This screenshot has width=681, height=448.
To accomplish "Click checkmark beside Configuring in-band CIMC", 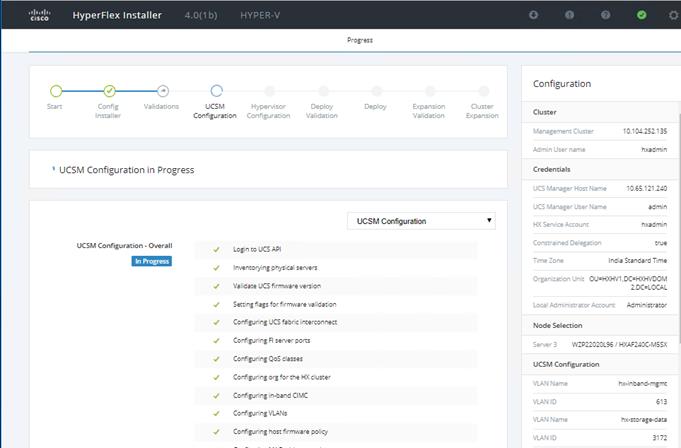I will 216,395.
